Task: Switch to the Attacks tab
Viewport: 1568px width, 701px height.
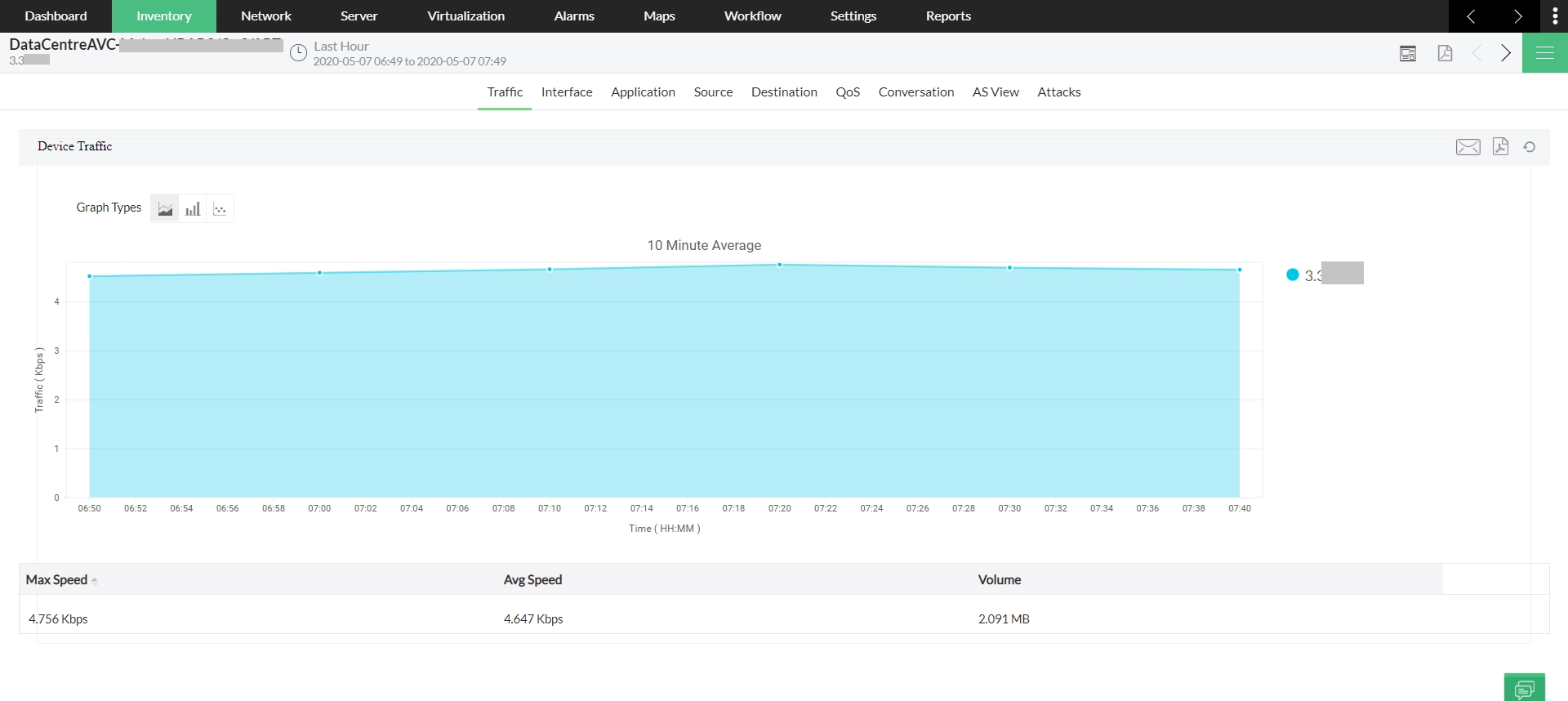Action: [1058, 92]
